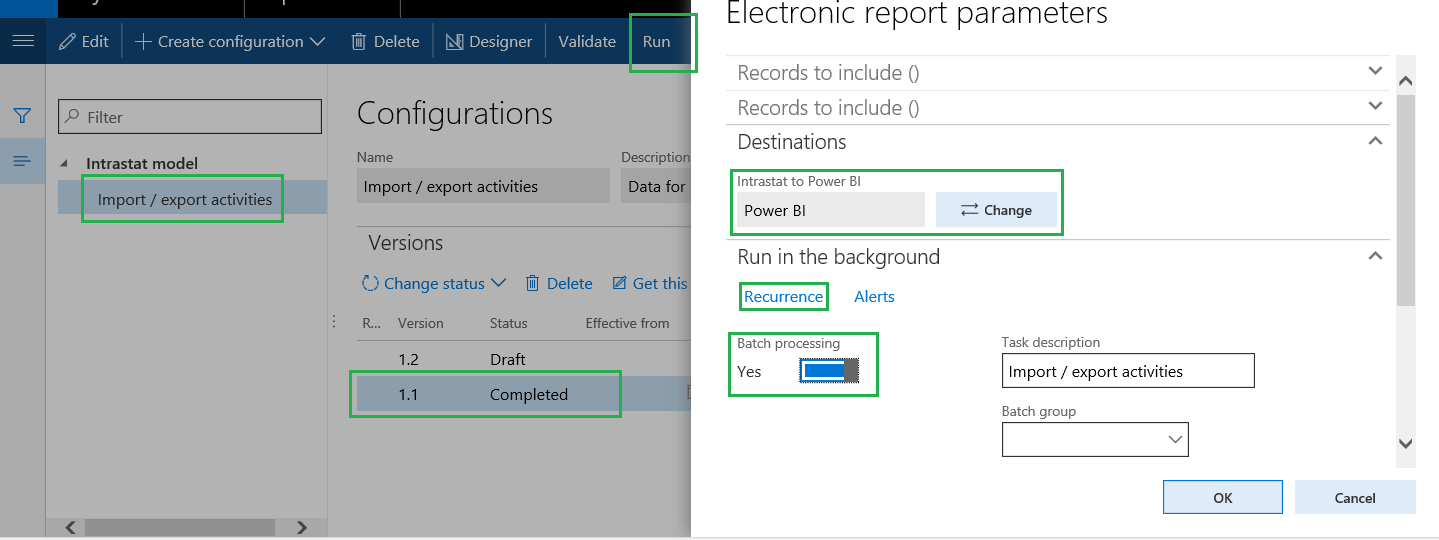Click the Change destination button
This screenshot has height=540, width=1439.
[996, 210]
